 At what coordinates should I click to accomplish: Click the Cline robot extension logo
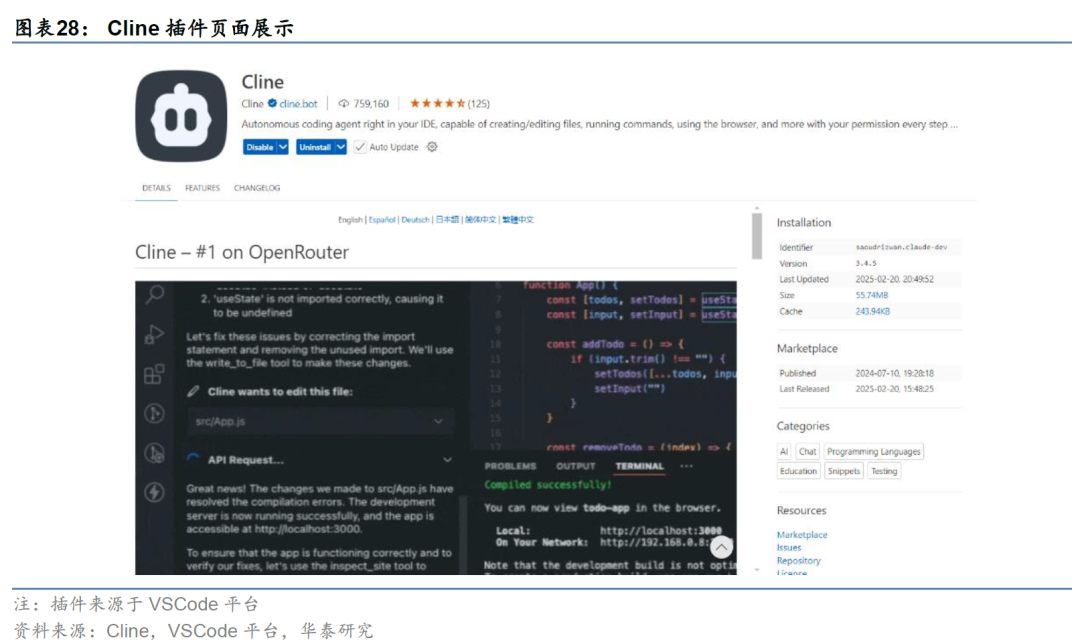(181, 116)
